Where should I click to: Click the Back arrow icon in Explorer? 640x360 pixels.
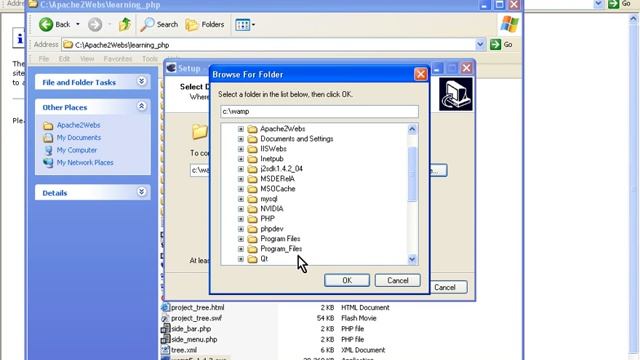(x=46, y=24)
